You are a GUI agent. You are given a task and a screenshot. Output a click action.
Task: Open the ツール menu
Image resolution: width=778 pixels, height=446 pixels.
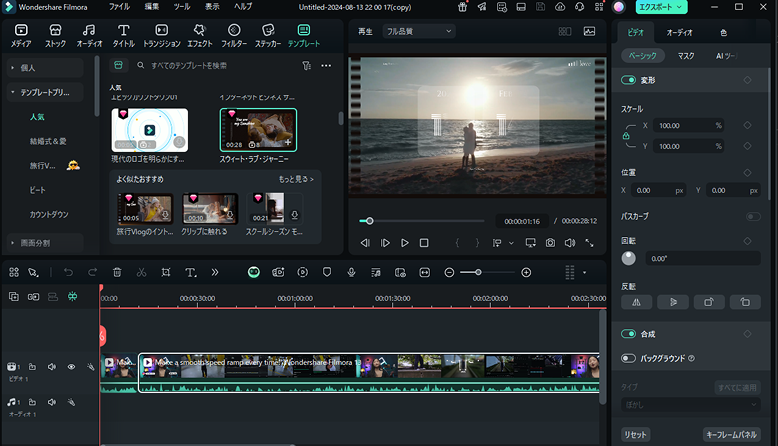(182, 7)
